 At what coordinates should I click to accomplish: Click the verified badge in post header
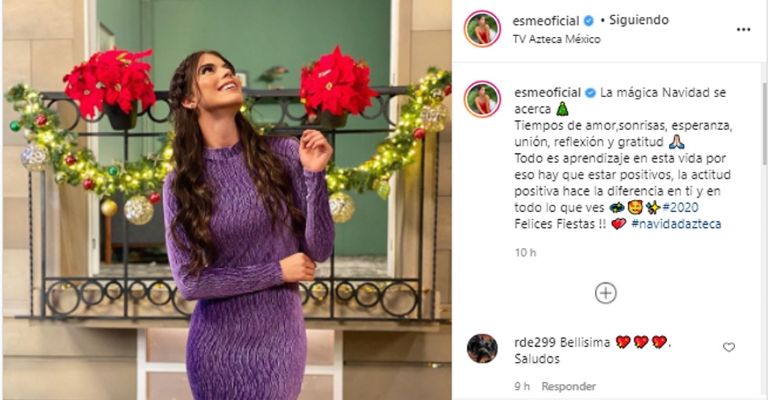(x=589, y=21)
